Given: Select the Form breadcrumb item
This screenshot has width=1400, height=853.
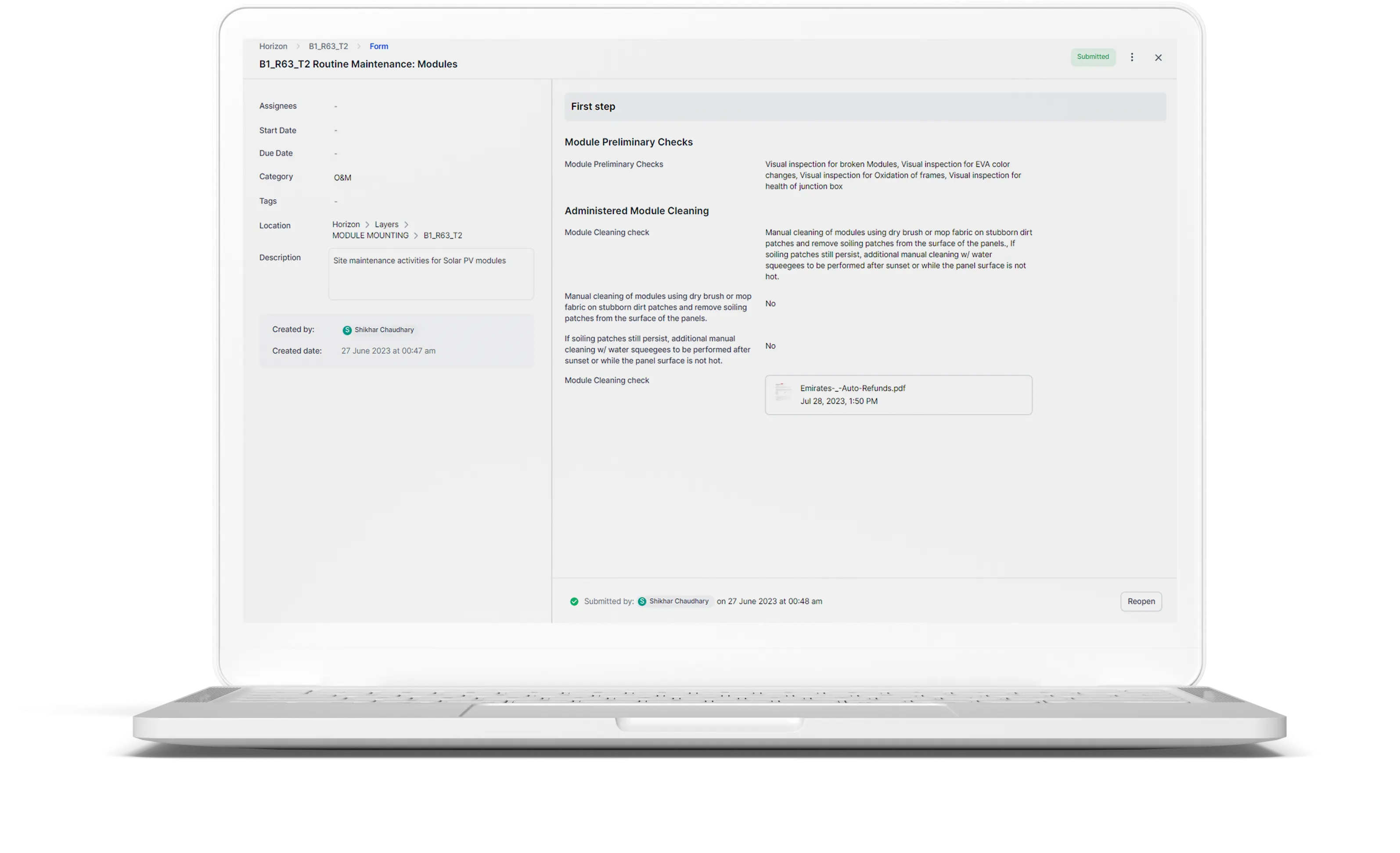Looking at the screenshot, I should click(378, 47).
